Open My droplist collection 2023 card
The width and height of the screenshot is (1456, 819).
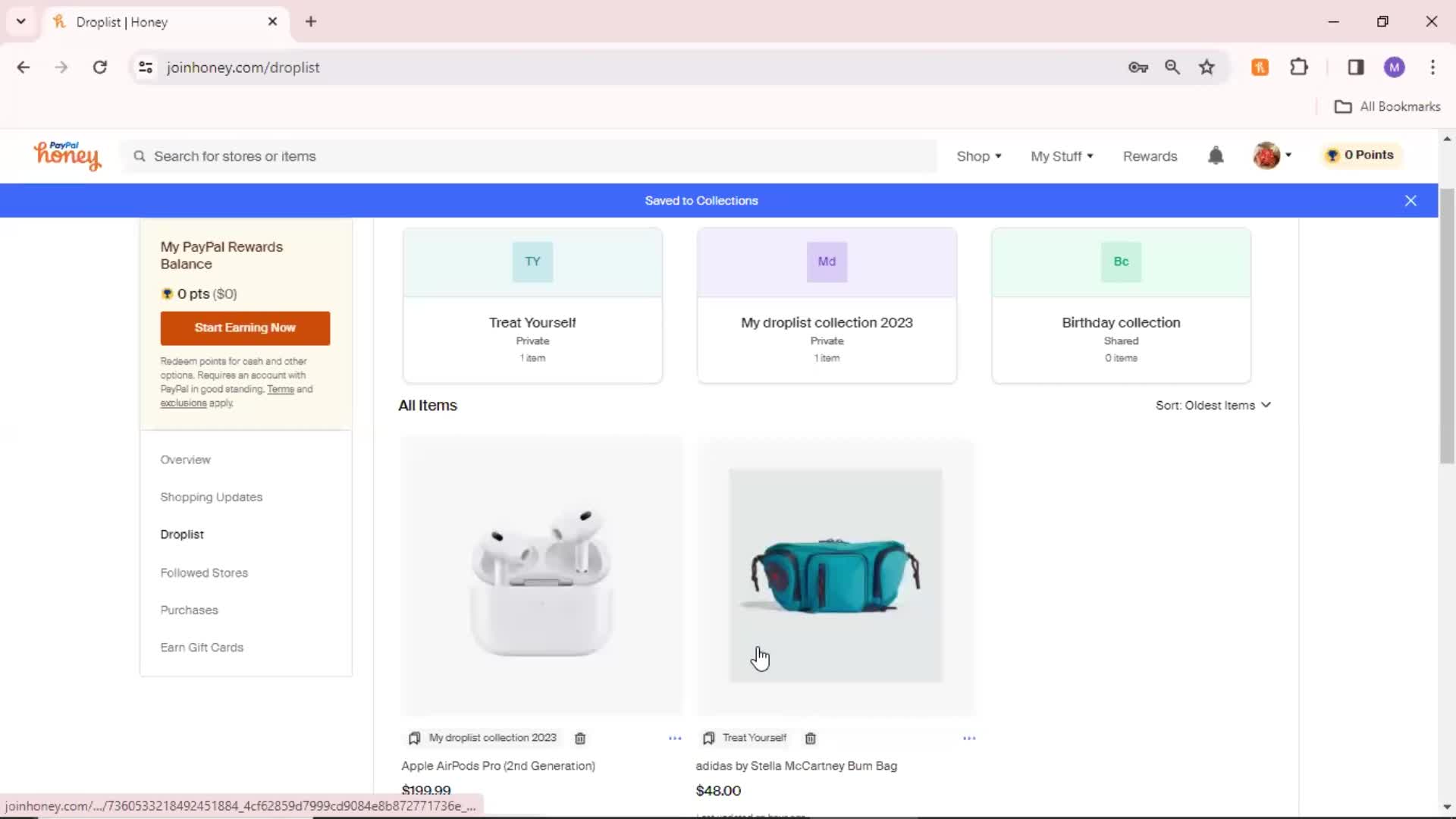(x=827, y=306)
